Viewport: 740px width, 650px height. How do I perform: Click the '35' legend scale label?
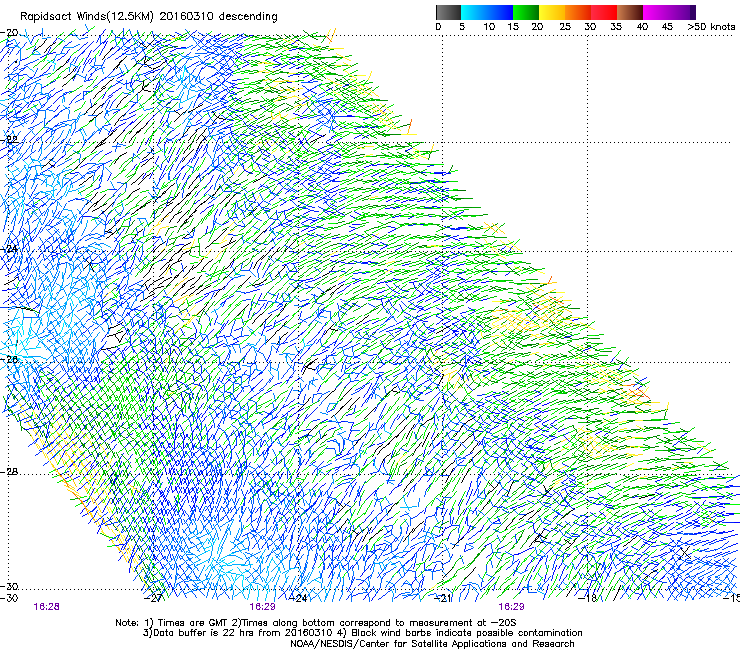[616, 26]
